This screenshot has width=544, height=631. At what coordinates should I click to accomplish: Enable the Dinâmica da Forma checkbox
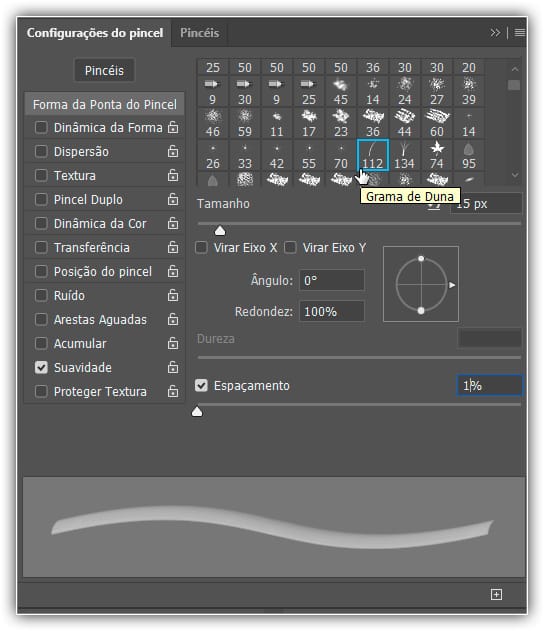tap(41, 128)
